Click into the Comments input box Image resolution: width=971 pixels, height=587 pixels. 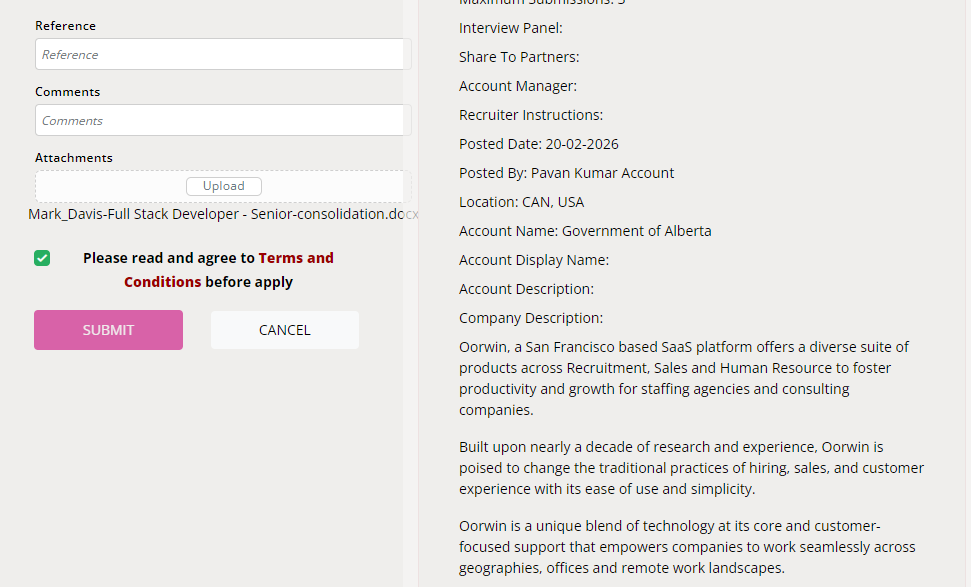[222, 120]
